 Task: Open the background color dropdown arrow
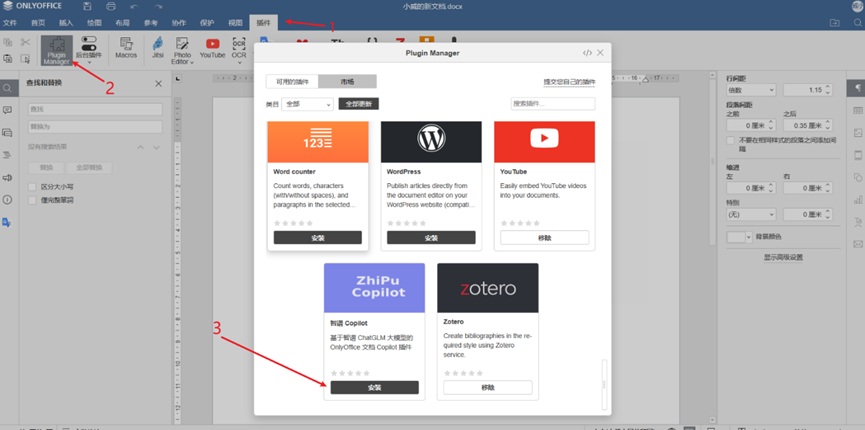point(749,237)
